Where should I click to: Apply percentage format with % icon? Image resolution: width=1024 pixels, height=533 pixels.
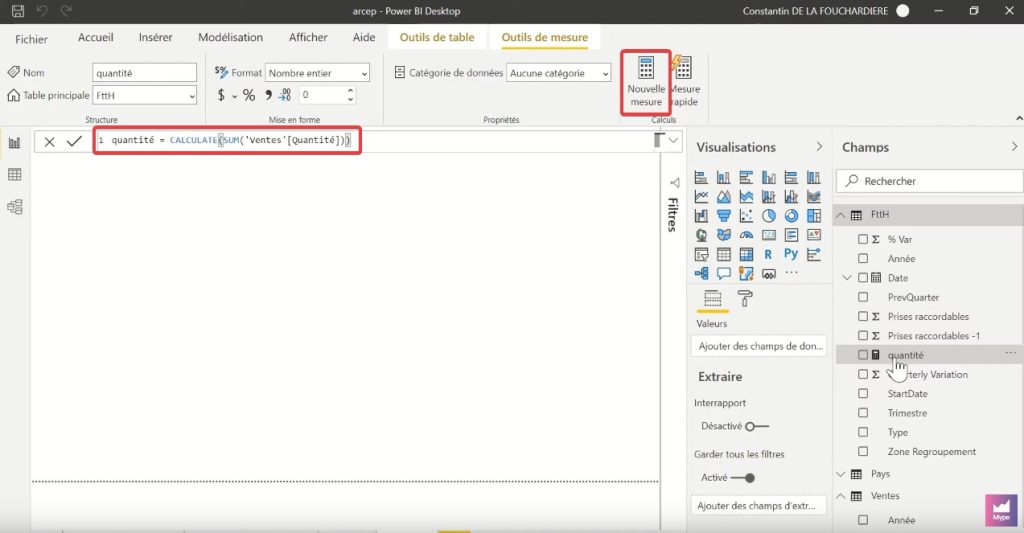tap(249, 95)
